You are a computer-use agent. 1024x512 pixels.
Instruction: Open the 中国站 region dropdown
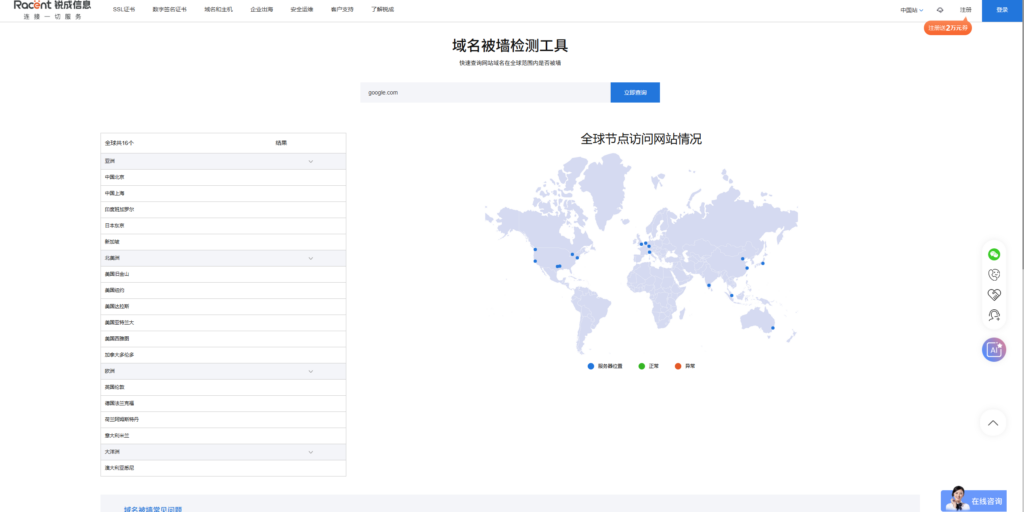(x=911, y=10)
